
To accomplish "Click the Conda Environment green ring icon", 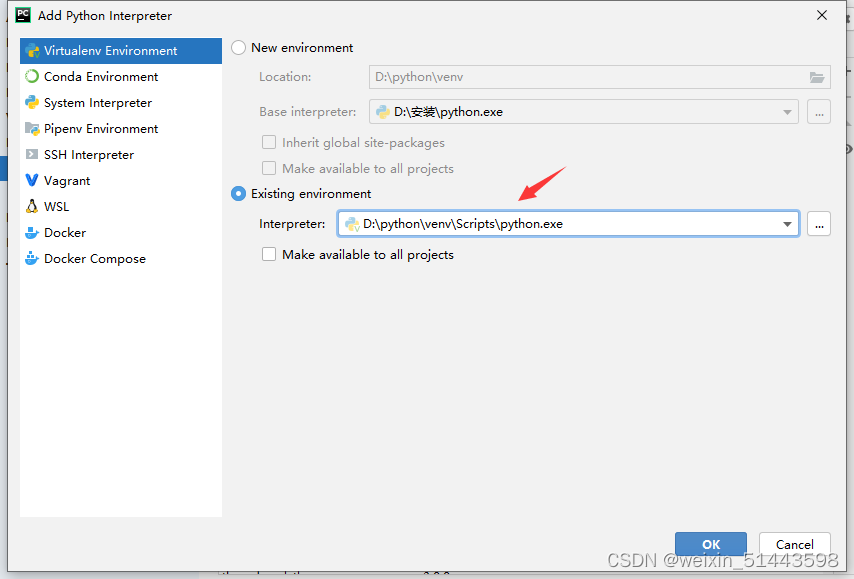I will (32, 76).
